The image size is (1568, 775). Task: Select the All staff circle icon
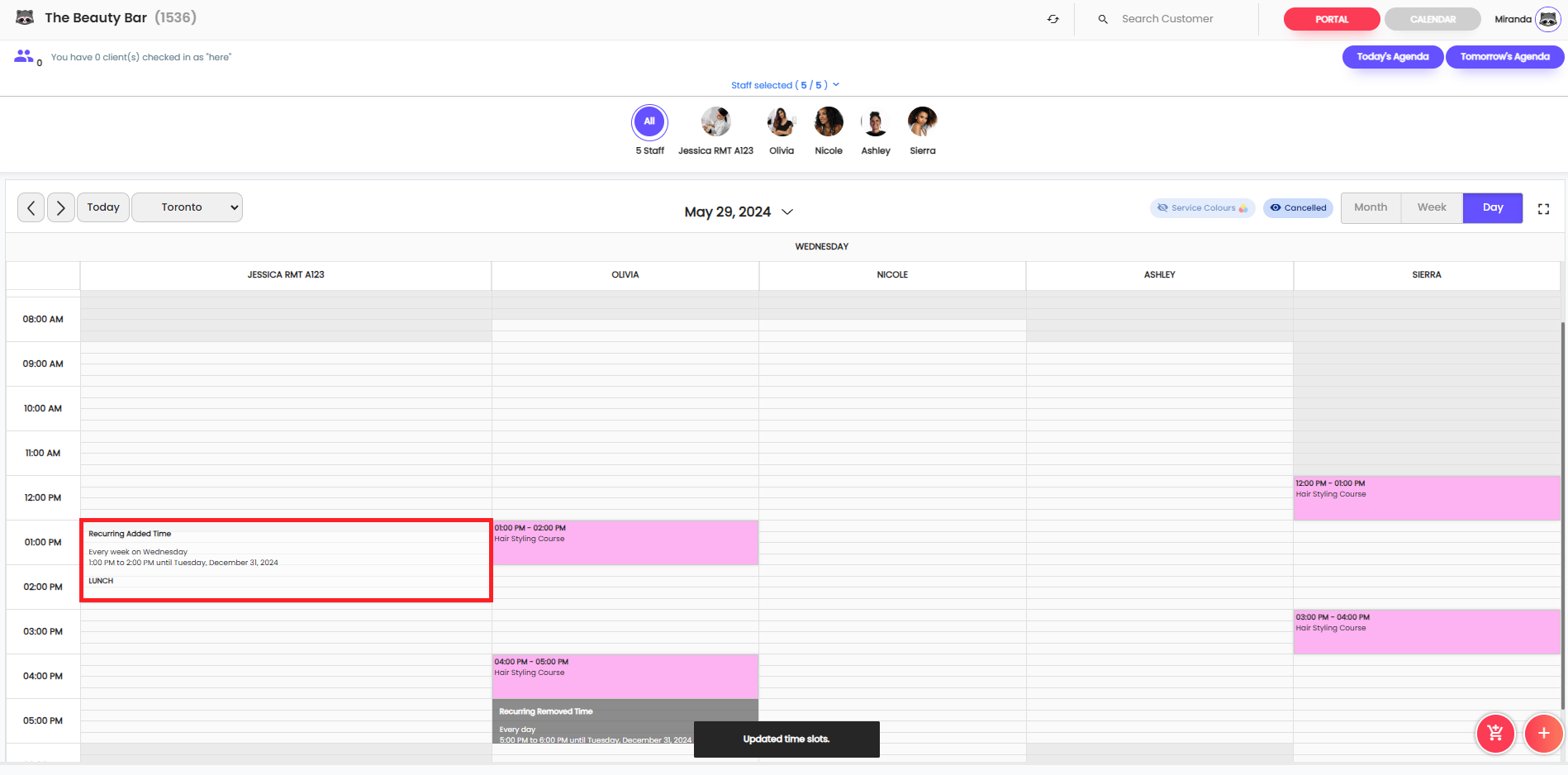click(x=649, y=121)
